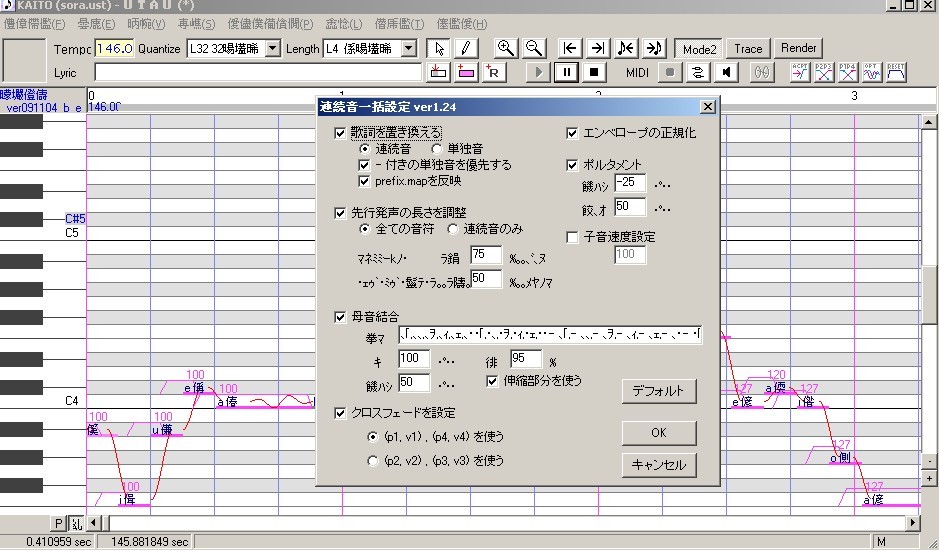Click the P2P3 crossfade icon
Viewport: 939px width, 550px height.
point(824,72)
